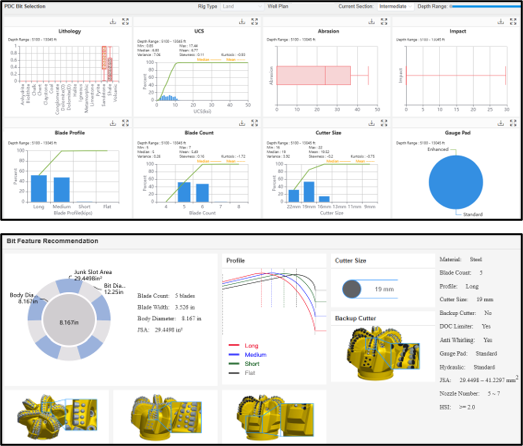Expand Impact chart to fullscreen
The image size is (523, 446).
(513, 22)
